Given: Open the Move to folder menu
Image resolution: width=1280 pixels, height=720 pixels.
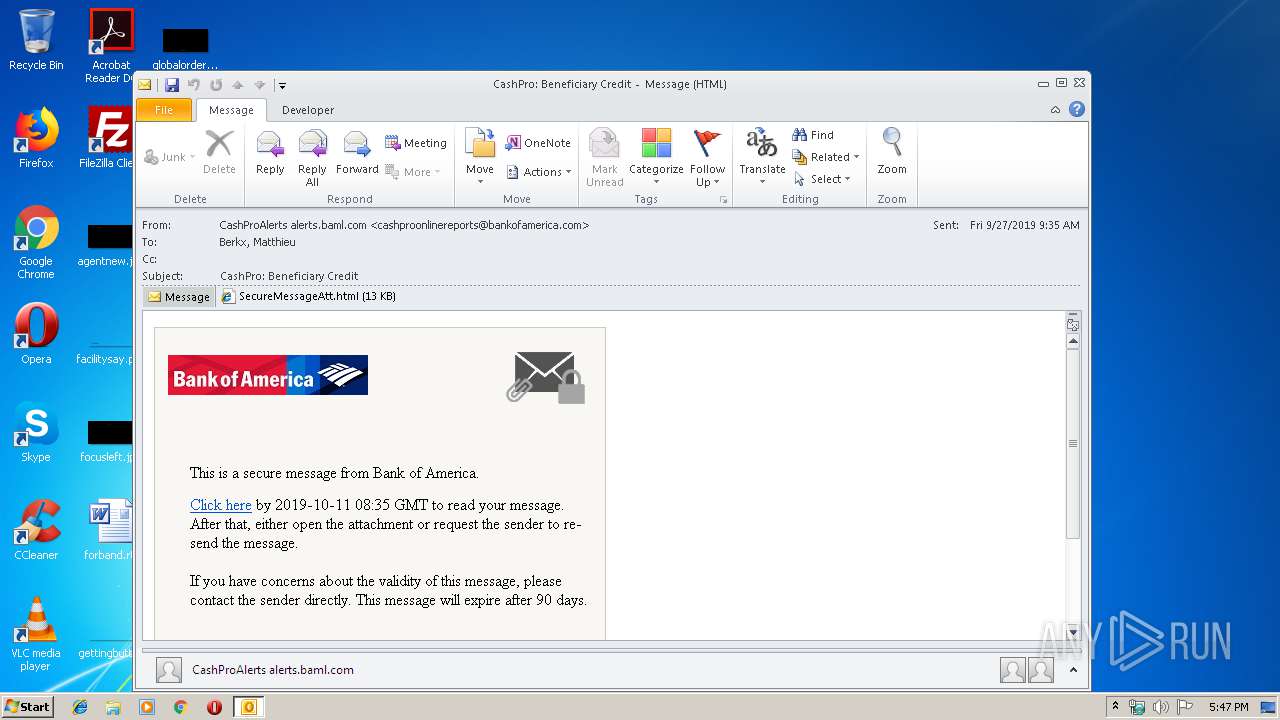Looking at the screenshot, I should [x=480, y=157].
